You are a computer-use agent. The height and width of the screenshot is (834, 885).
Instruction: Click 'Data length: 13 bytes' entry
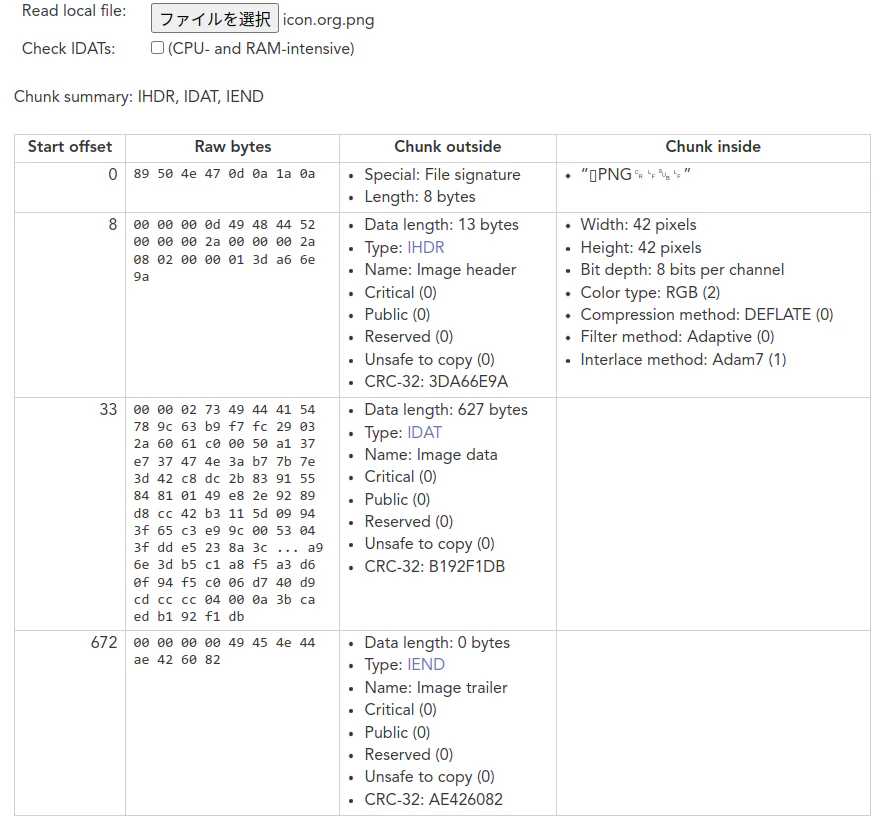(441, 225)
